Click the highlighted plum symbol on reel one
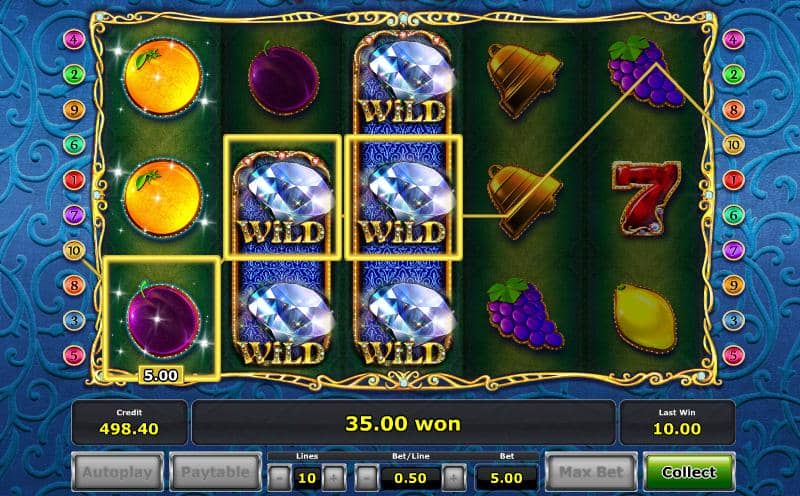Image resolution: width=800 pixels, height=496 pixels. click(x=163, y=319)
